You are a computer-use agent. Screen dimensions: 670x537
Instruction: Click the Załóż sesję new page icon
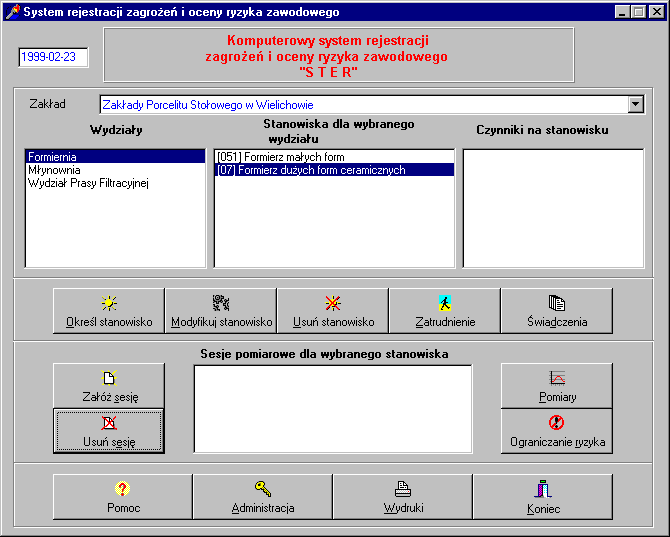click(108, 378)
